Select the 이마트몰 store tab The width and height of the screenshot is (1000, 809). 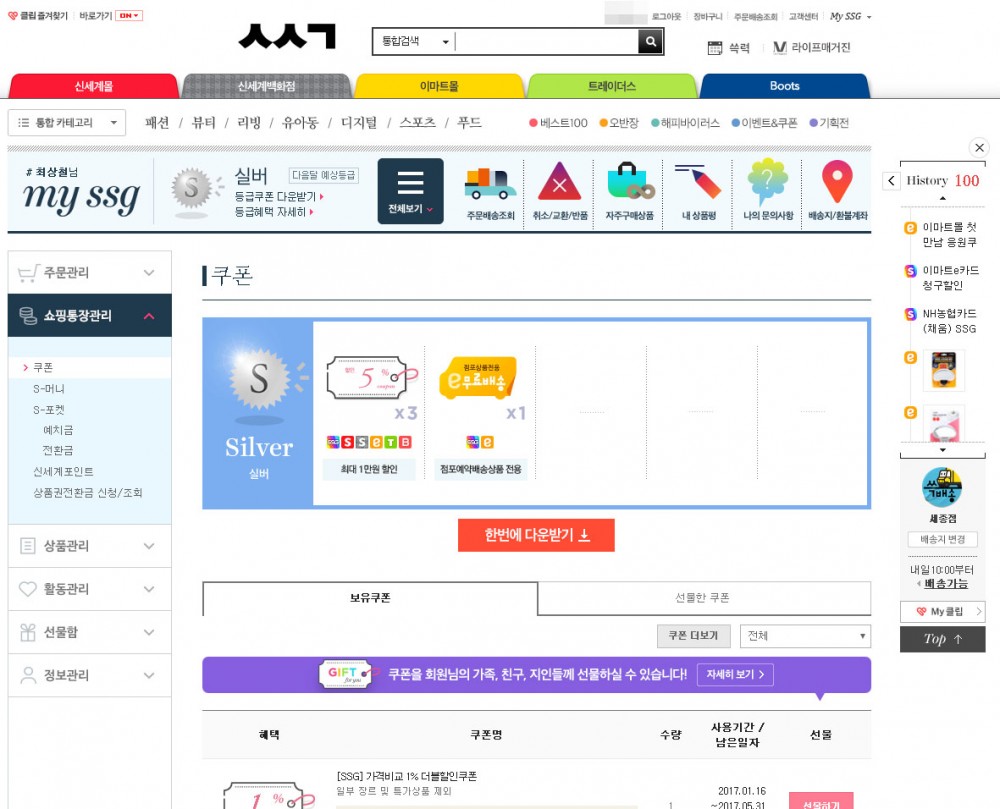[439, 86]
